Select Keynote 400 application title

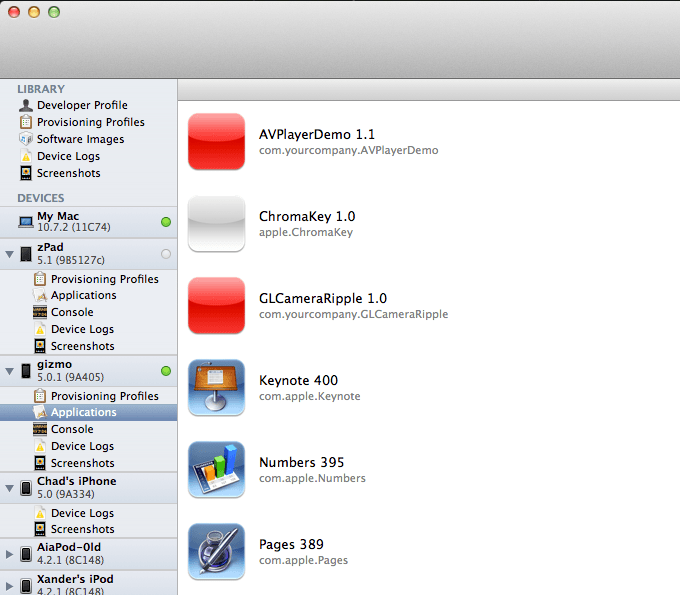[298, 380]
